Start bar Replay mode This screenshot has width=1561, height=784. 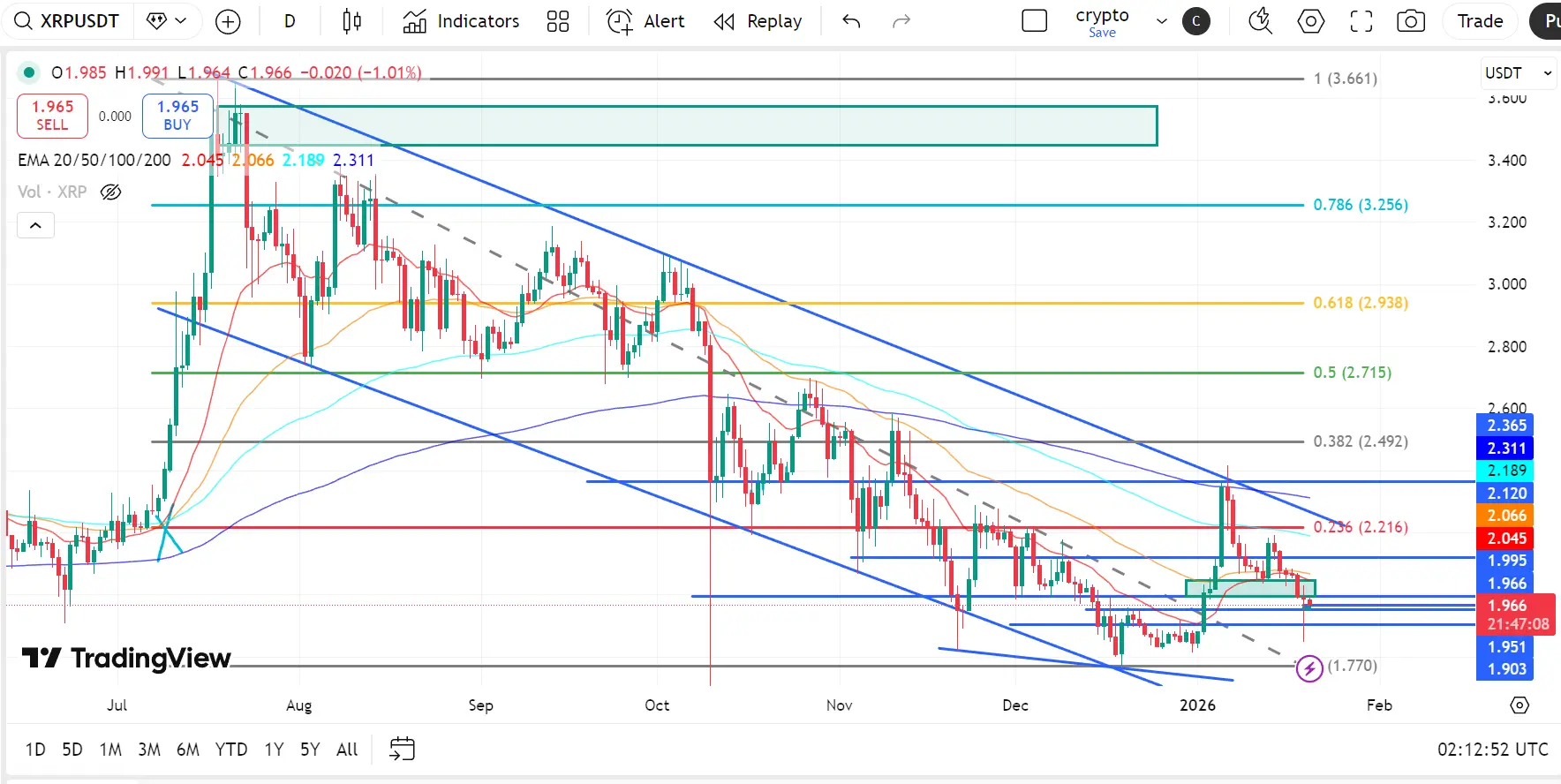[758, 21]
